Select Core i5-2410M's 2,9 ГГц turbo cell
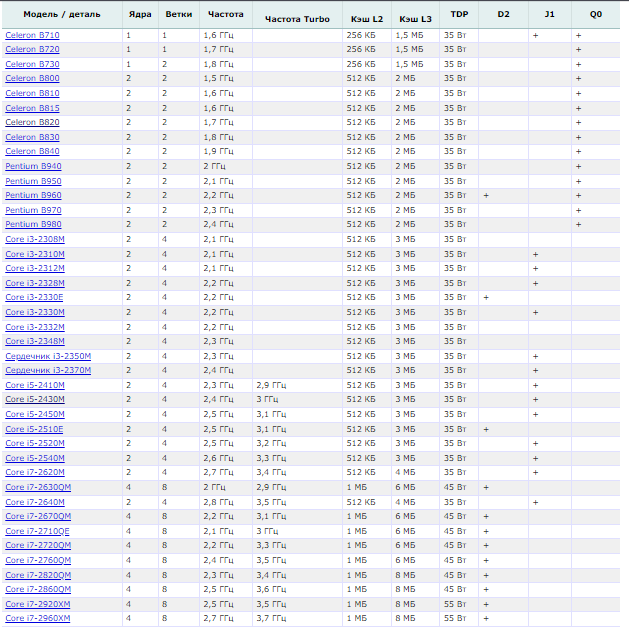 pyautogui.click(x=297, y=386)
